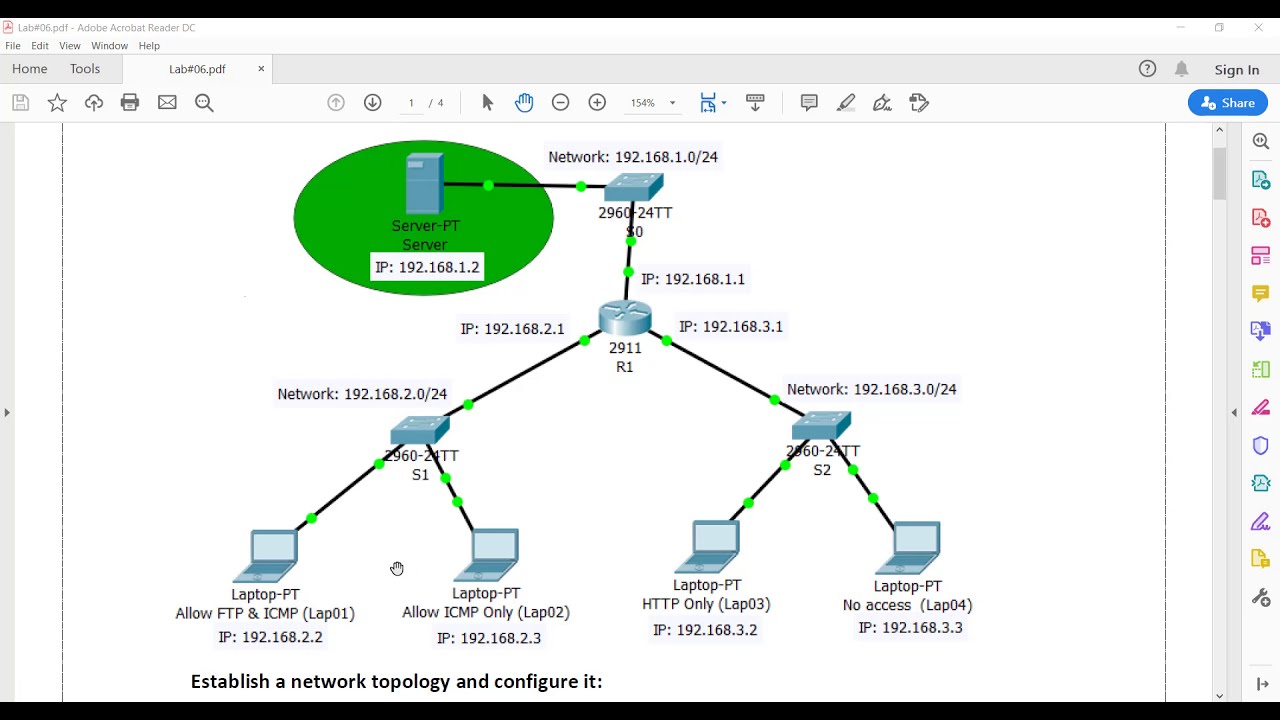1280x720 pixels.
Task: Expand the page fit options arrow
Action: pyautogui.click(x=724, y=102)
